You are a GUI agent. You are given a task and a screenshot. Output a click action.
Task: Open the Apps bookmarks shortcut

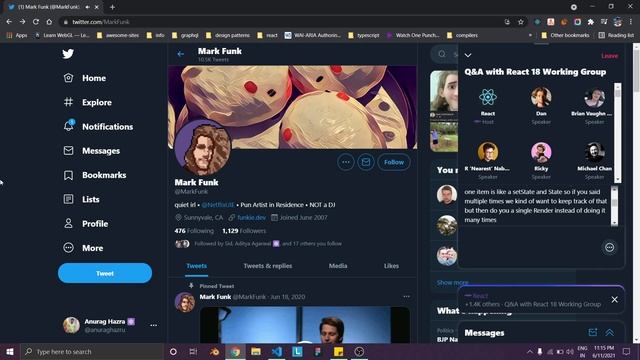click(17, 36)
